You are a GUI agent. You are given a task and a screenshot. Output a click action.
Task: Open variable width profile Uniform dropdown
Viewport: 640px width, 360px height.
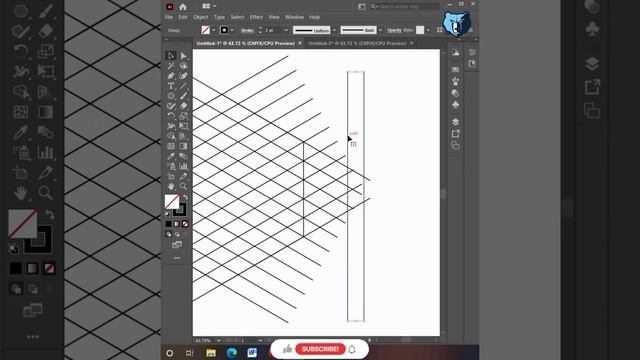[x=334, y=30]
